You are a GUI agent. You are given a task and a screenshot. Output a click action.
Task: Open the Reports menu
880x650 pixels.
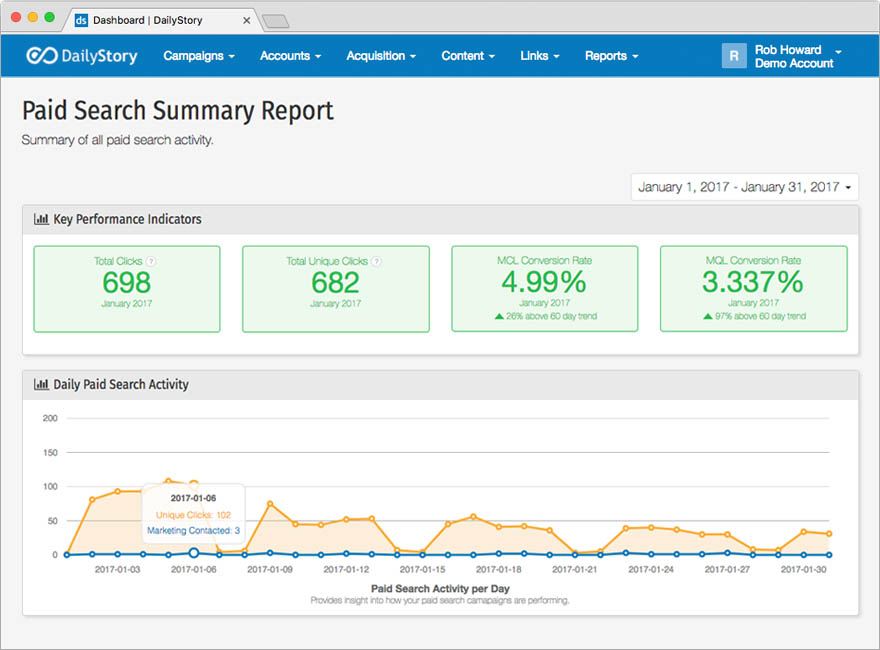click(x=611, y=56)
